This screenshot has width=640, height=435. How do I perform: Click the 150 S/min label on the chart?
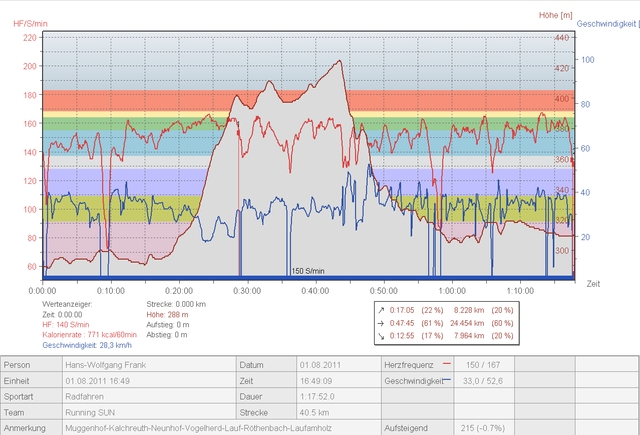pos(309,271)
